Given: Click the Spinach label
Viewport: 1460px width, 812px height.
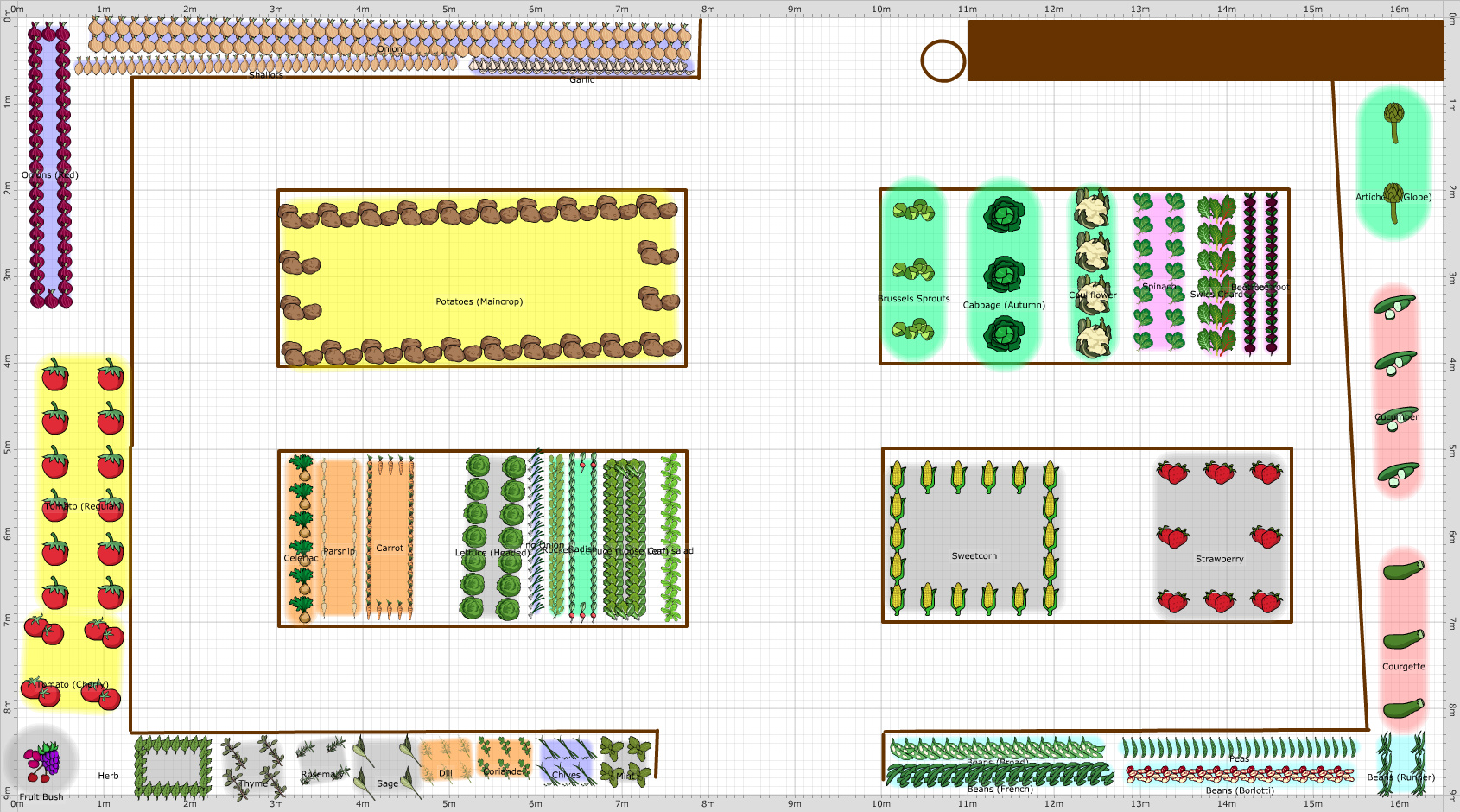Looking at the screenshot, I should pyautogui.click(x=1158, y=287).
